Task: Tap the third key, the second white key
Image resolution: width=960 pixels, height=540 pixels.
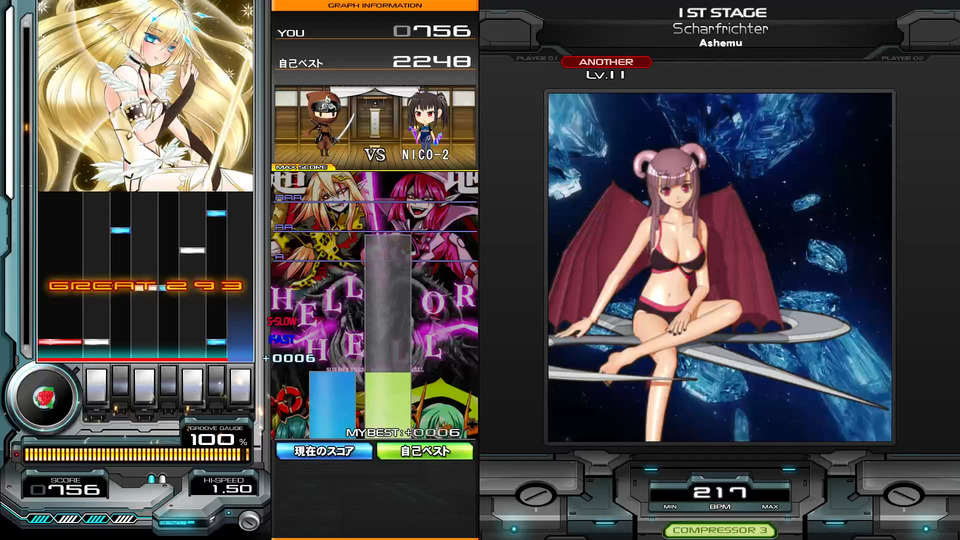Action: [144, 386]
